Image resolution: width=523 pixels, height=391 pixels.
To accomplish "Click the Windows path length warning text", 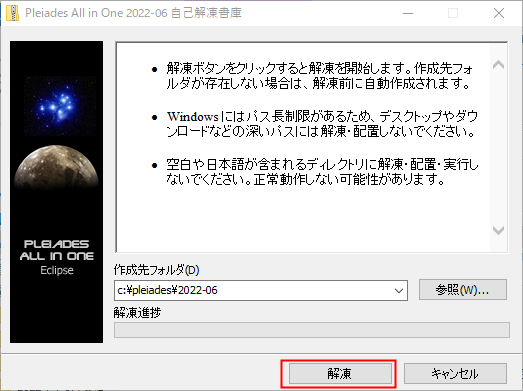I will tap(322, 124).
